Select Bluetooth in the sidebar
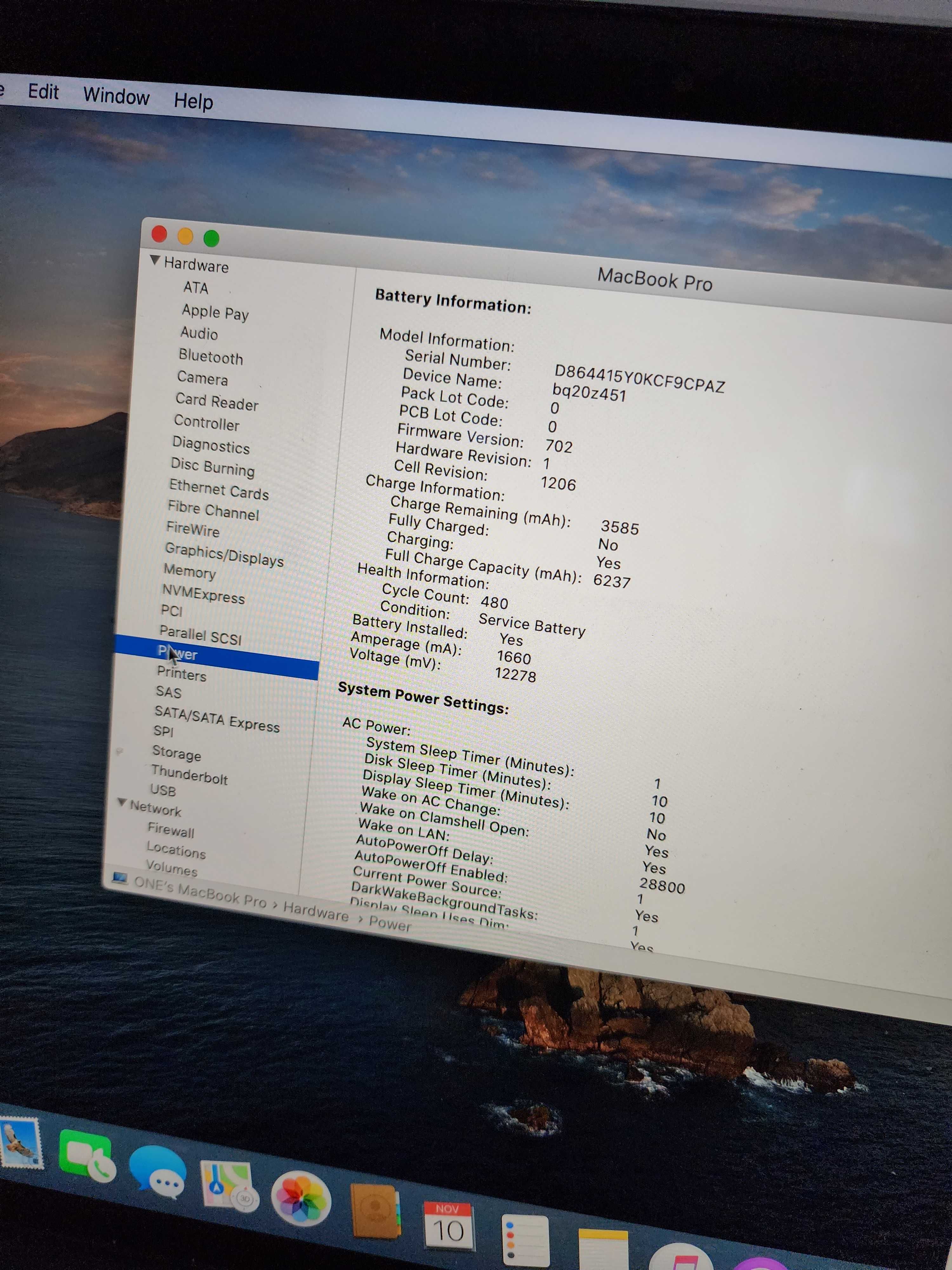The image size is (952, 1270). click(x=211, y=357)
